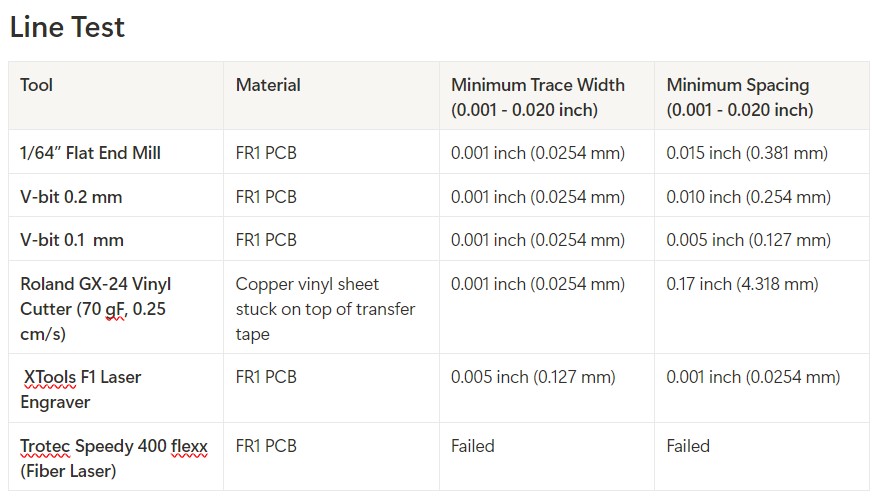Click the V-bit 0.2 mm cell
This screenshot has height=500, width=876.
[116, 196]
